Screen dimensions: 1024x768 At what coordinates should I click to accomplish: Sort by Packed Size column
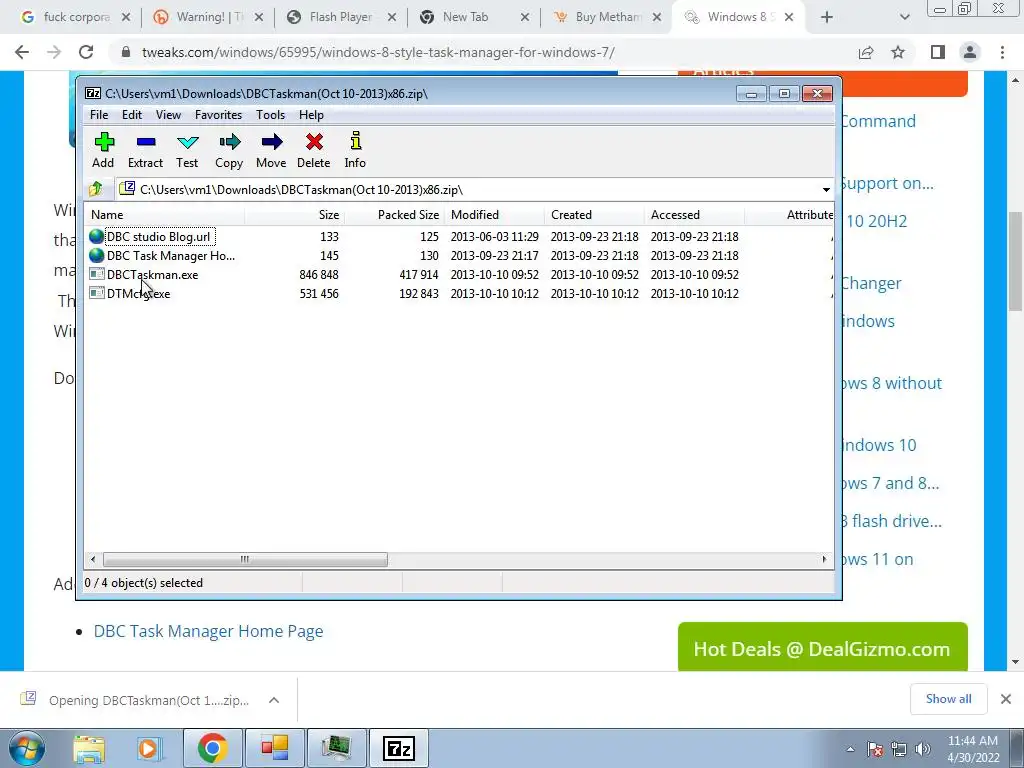[x=394, y=215]
